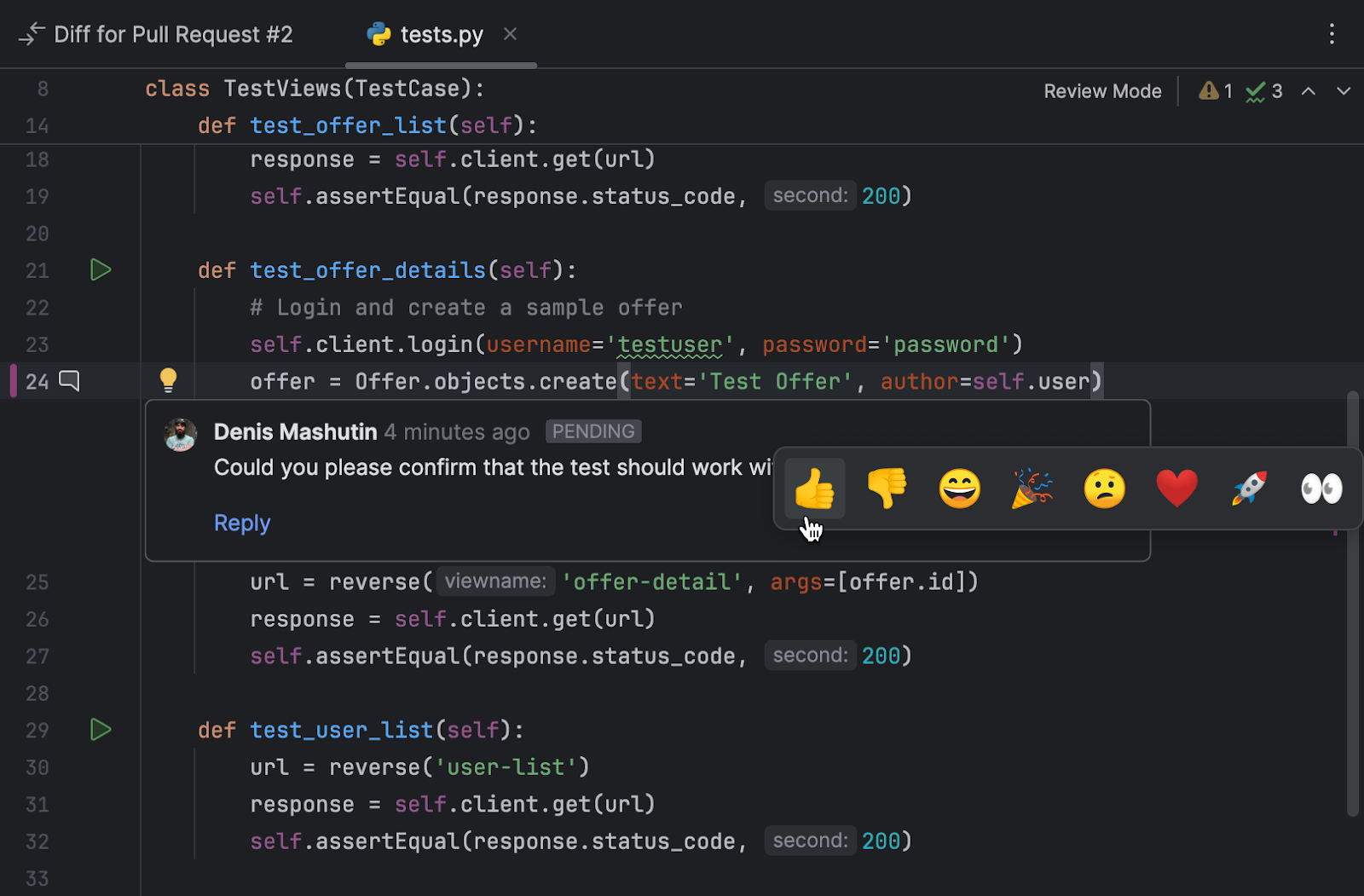Jump to the previous highlighted problem
The image size is (1364, 896).
click(x=1308, y=91)
